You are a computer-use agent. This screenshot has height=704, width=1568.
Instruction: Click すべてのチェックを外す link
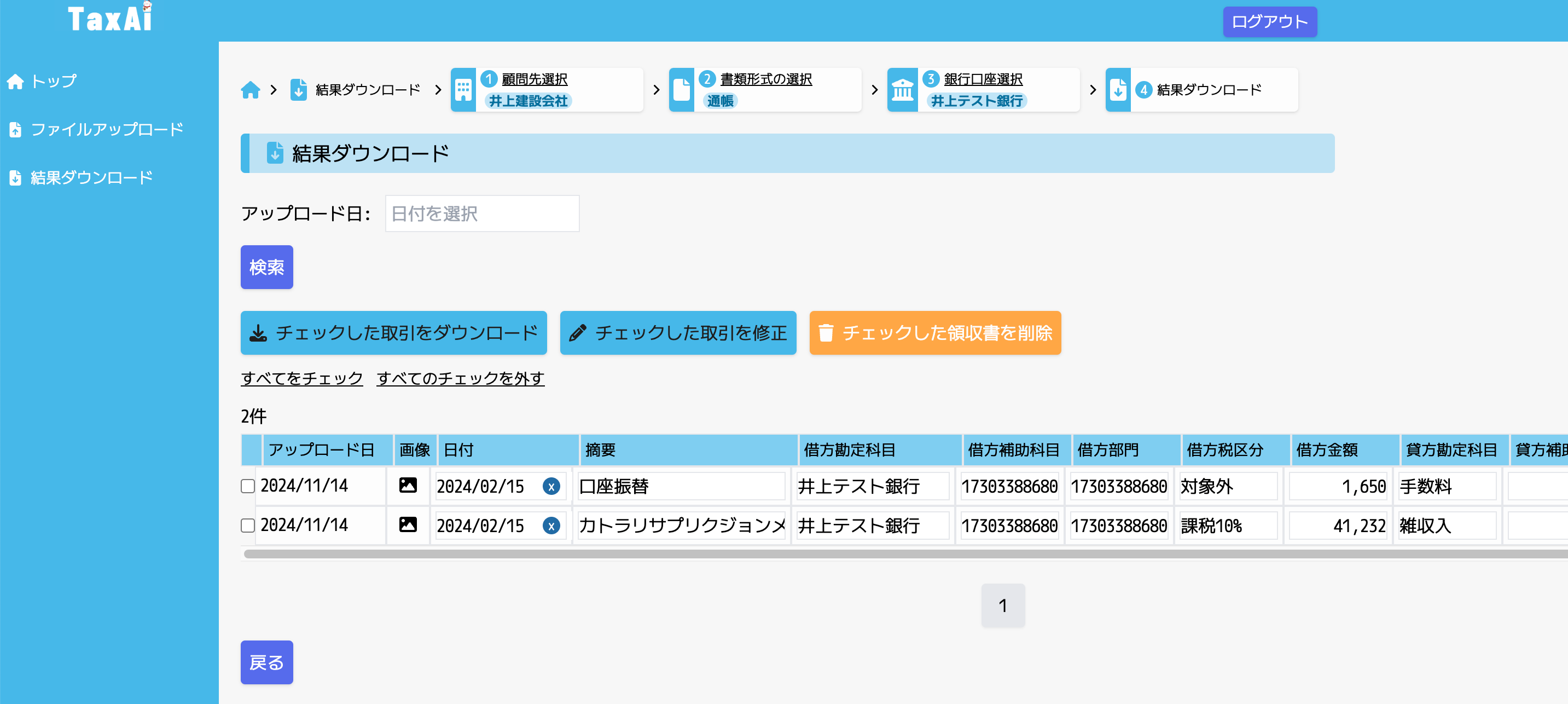(460, 378)
